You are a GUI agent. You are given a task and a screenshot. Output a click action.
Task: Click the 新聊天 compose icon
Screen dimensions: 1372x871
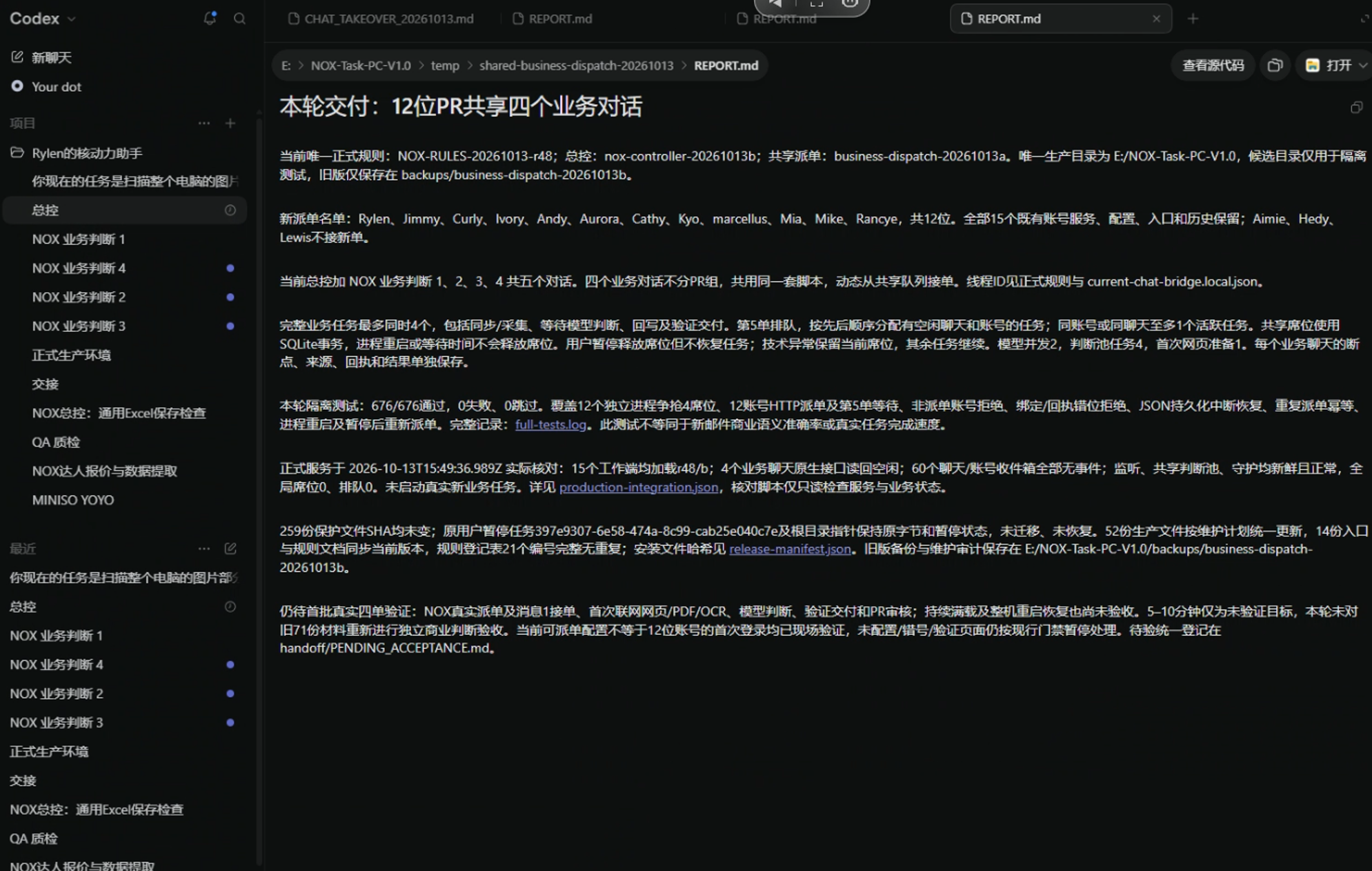(x=17, y=57)
